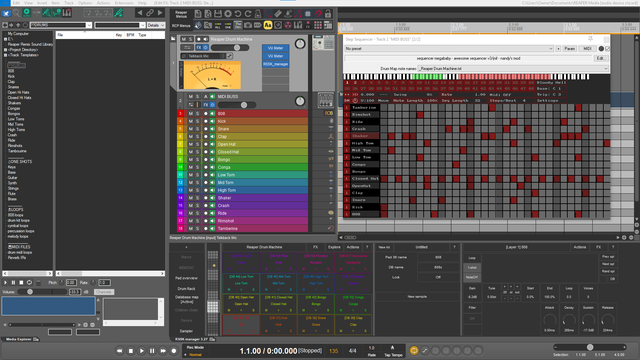Click the mixer faders icon in RCP toolbar
The width and height of the screenshot is (640, 360).
pyautogui.click(x=298, y=25)
